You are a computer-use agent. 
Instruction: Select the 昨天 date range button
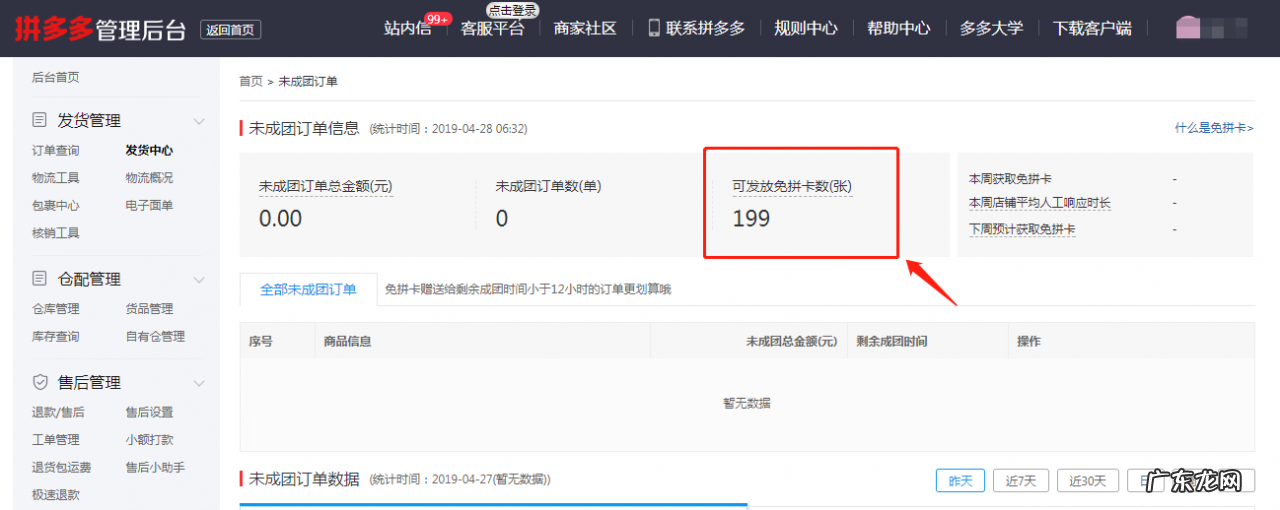pyautogui.click(x=960, y=481)
